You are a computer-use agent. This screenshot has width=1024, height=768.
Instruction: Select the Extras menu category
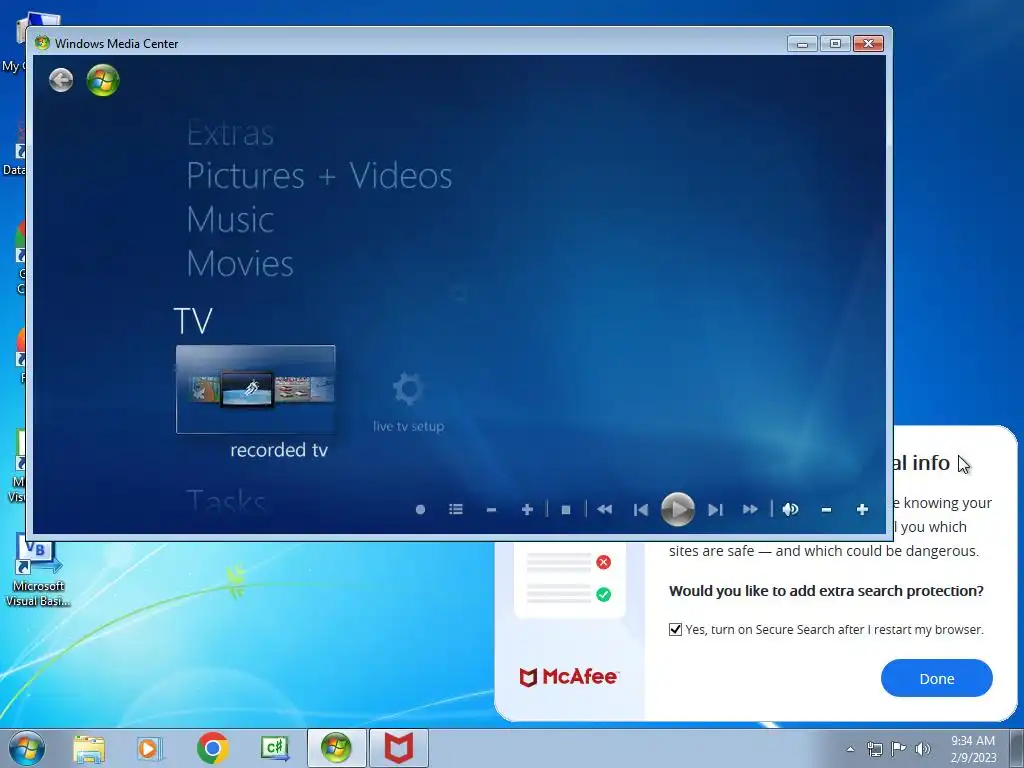click(x=230, y=133)
